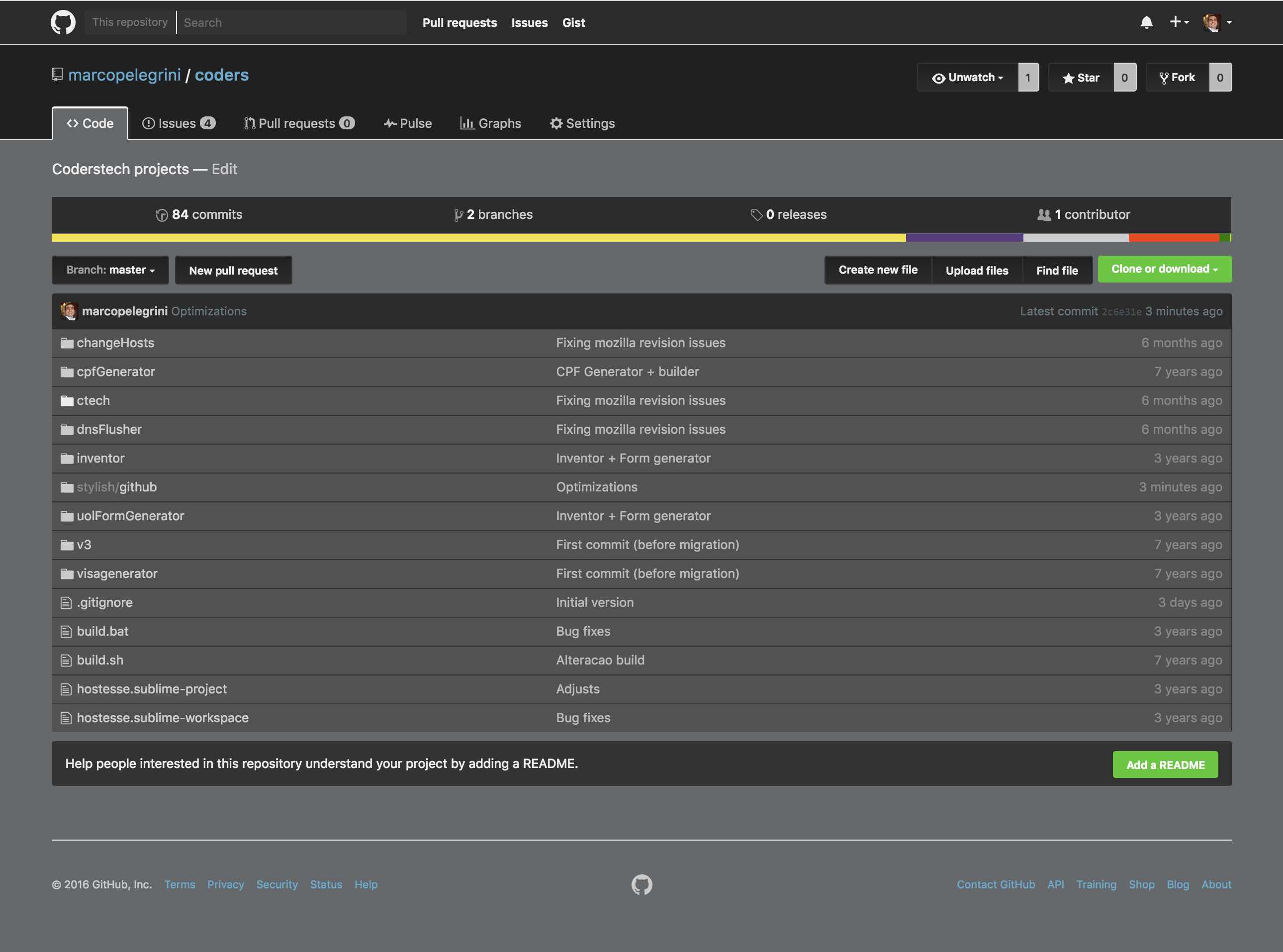Click the branches fork icon
Screen dimensions: 1283x952
[x=458, y=215]
